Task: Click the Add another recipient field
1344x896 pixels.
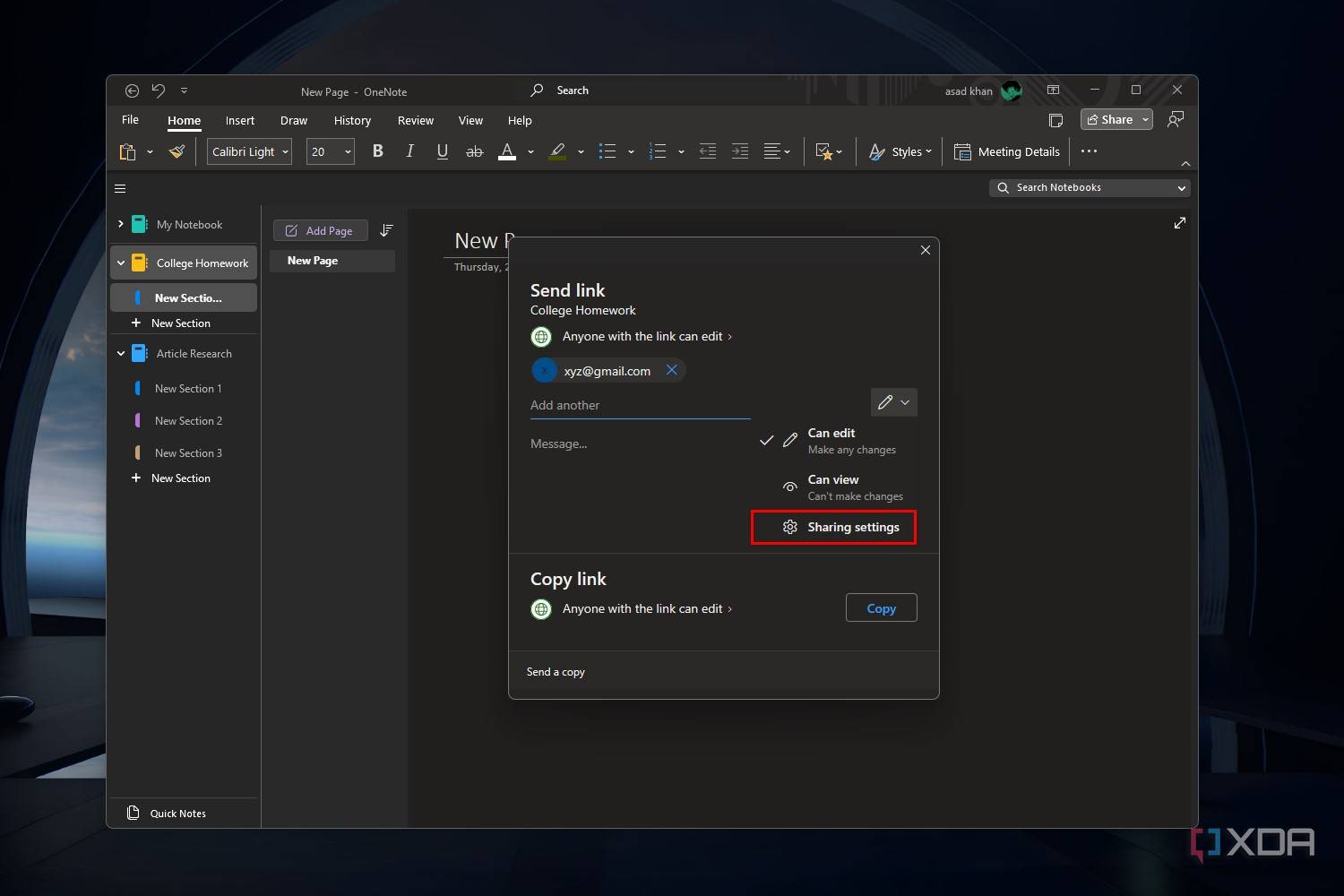Action: click(641, 405)
